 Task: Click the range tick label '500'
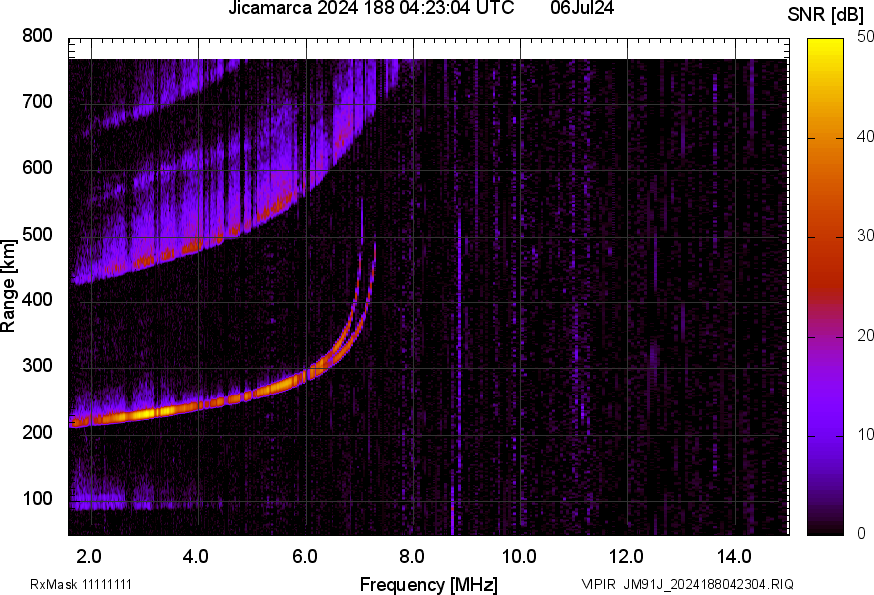point(37,234)
